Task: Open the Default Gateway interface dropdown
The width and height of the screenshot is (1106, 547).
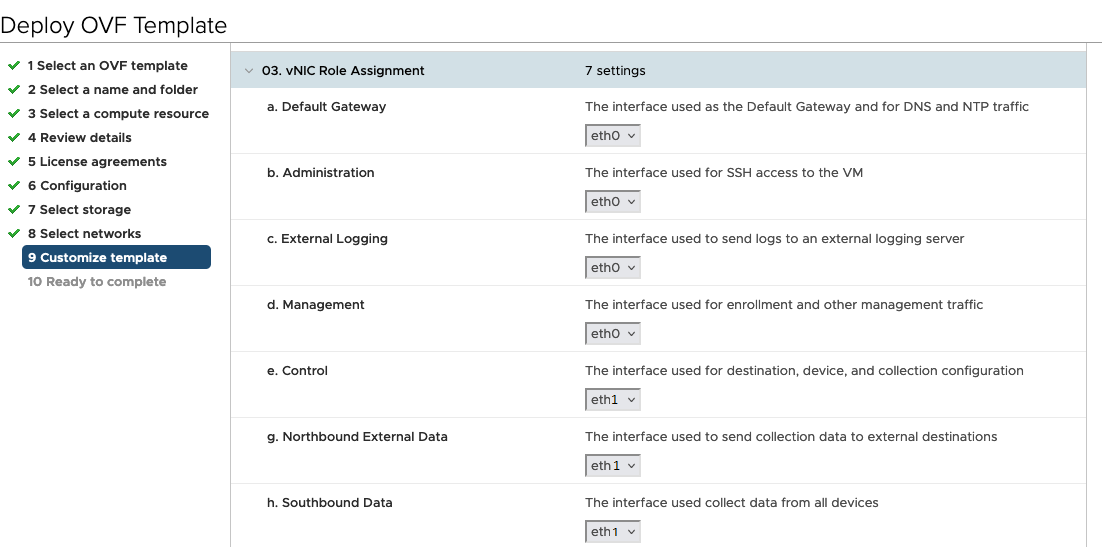Action: (x=612, y=136)
